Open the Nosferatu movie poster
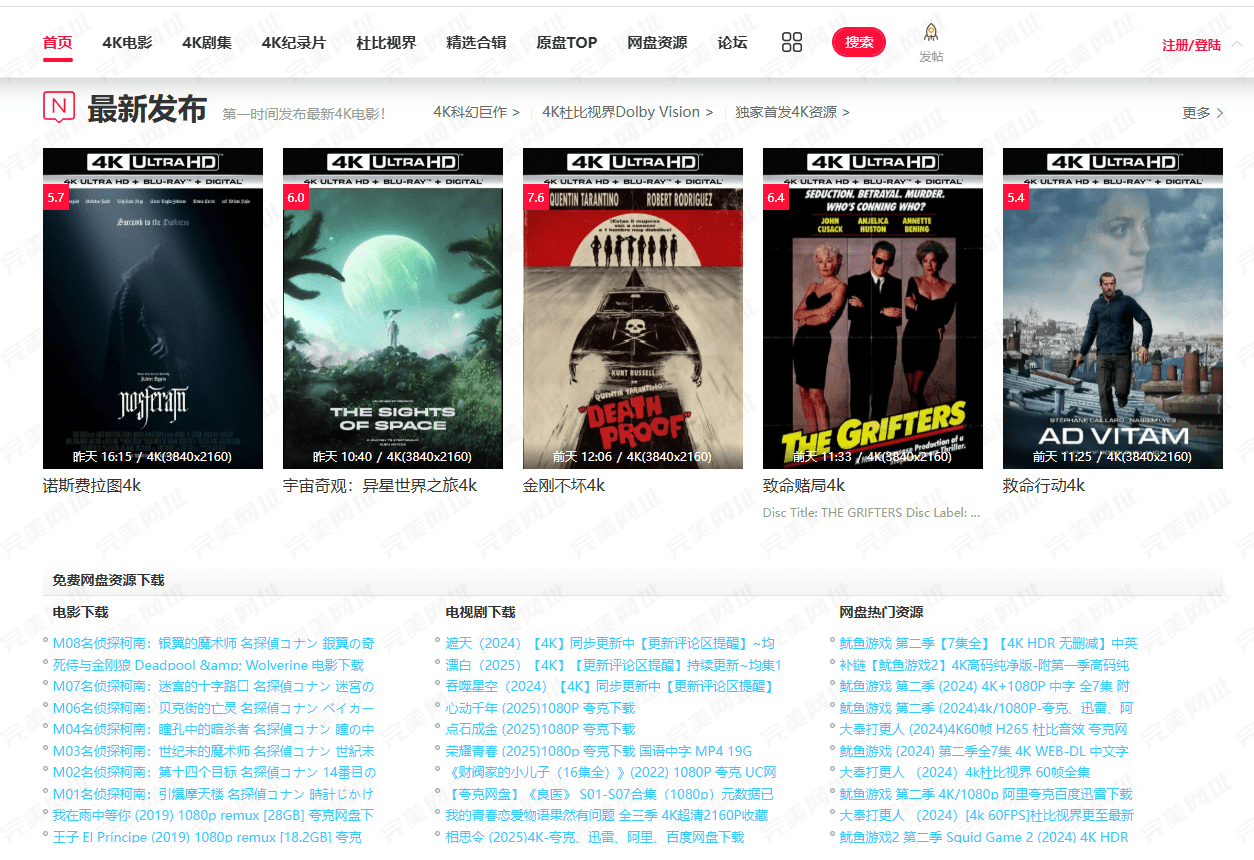Image resolution: width=1254 pixels, height=860 pixels. 153,308
